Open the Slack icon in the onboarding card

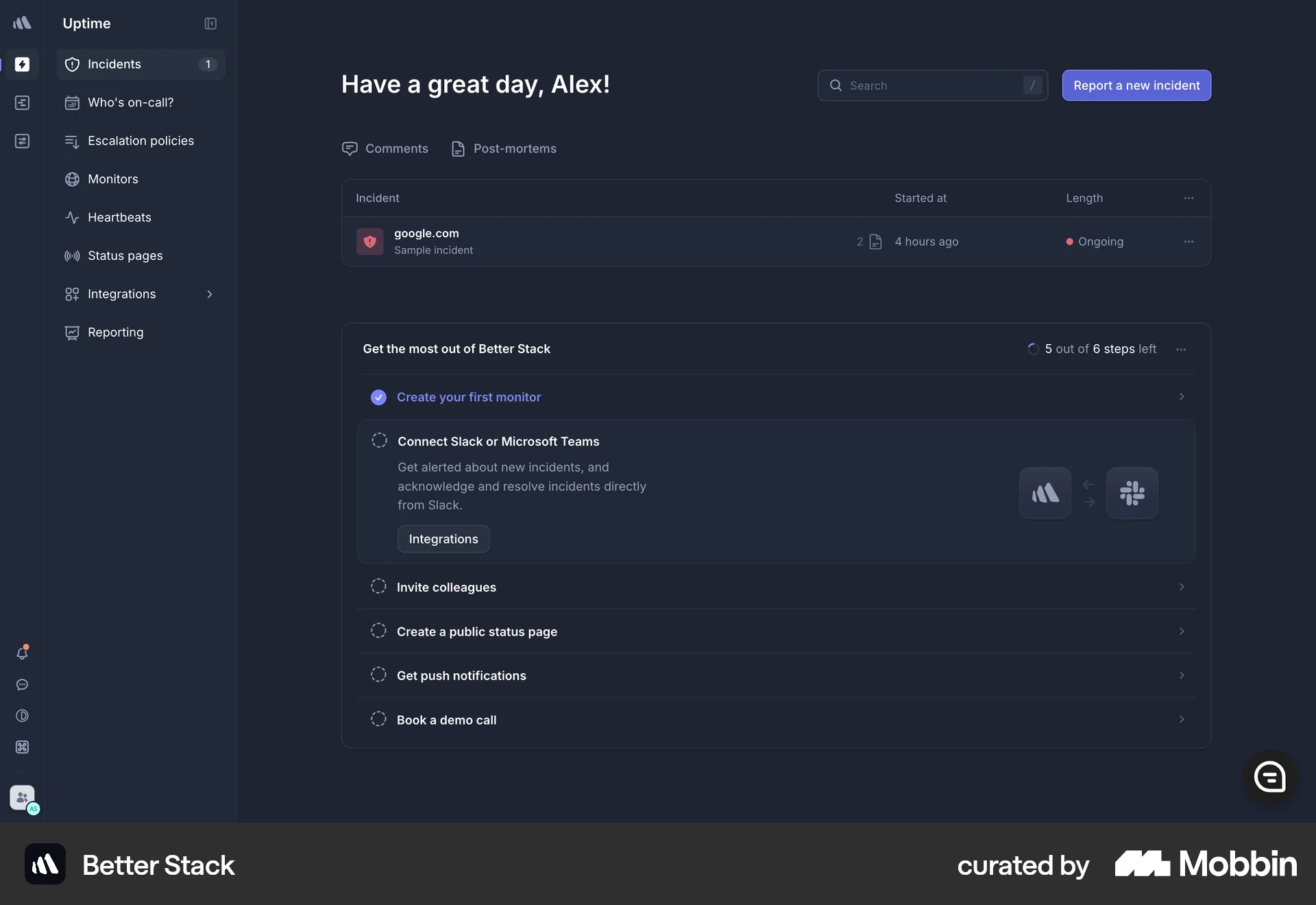point(1132,493)
